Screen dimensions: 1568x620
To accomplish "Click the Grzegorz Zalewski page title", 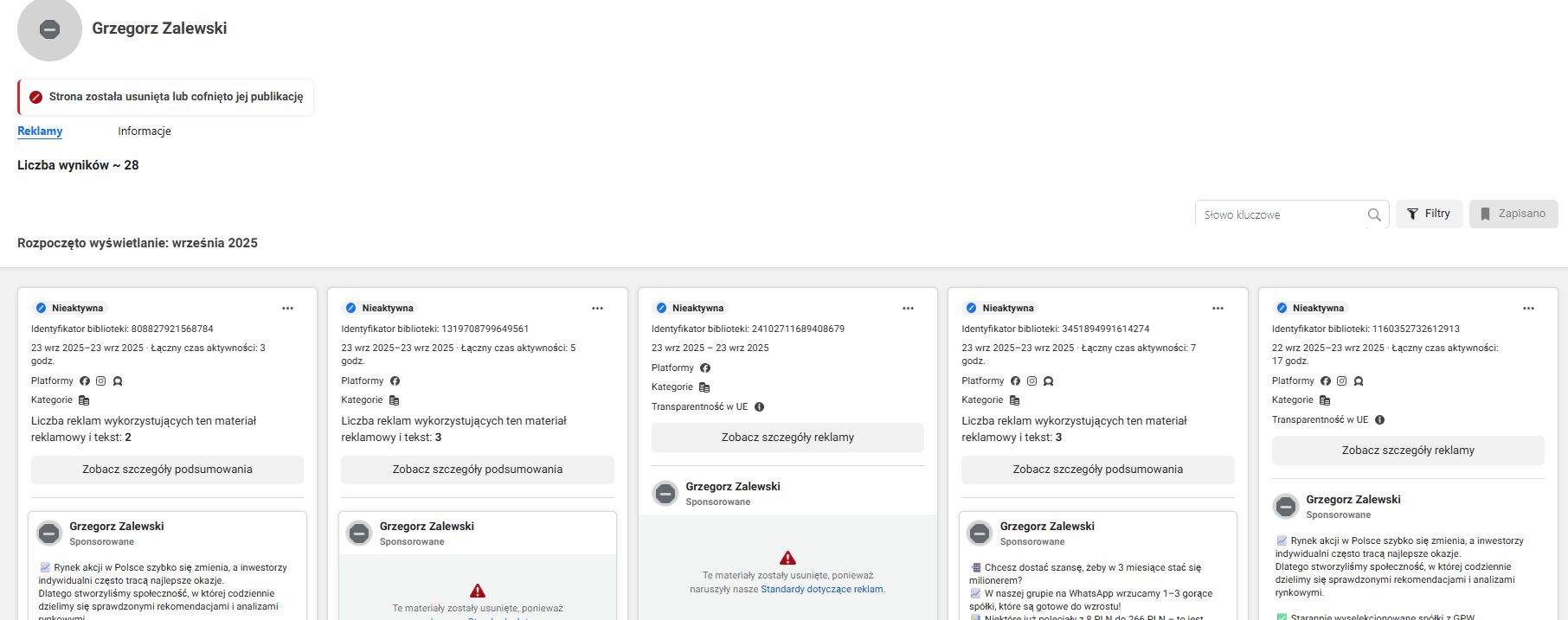I will pyautogui.click(x=159, y=29).
